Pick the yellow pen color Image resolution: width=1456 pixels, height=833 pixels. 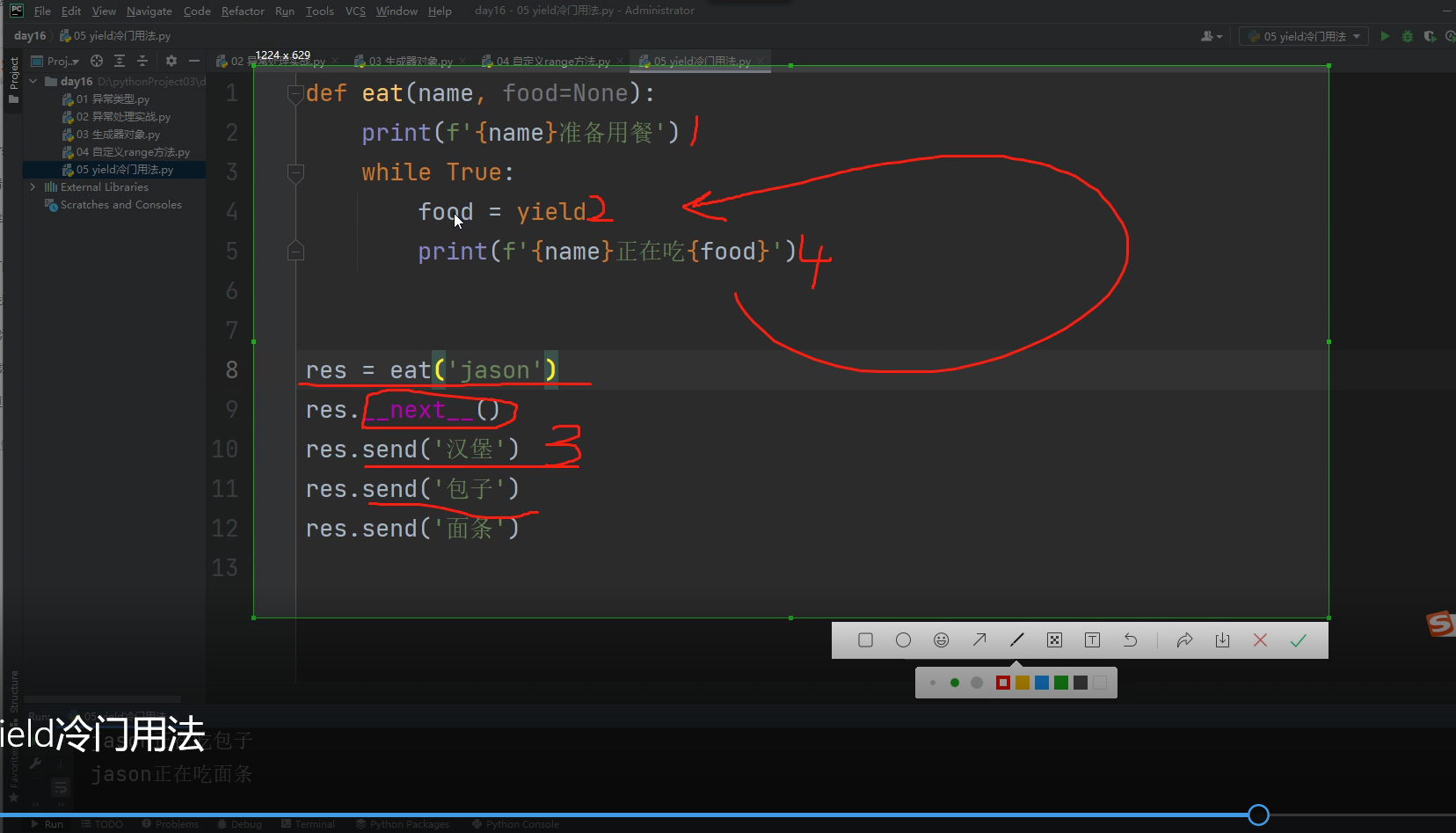click(1023, 683)
